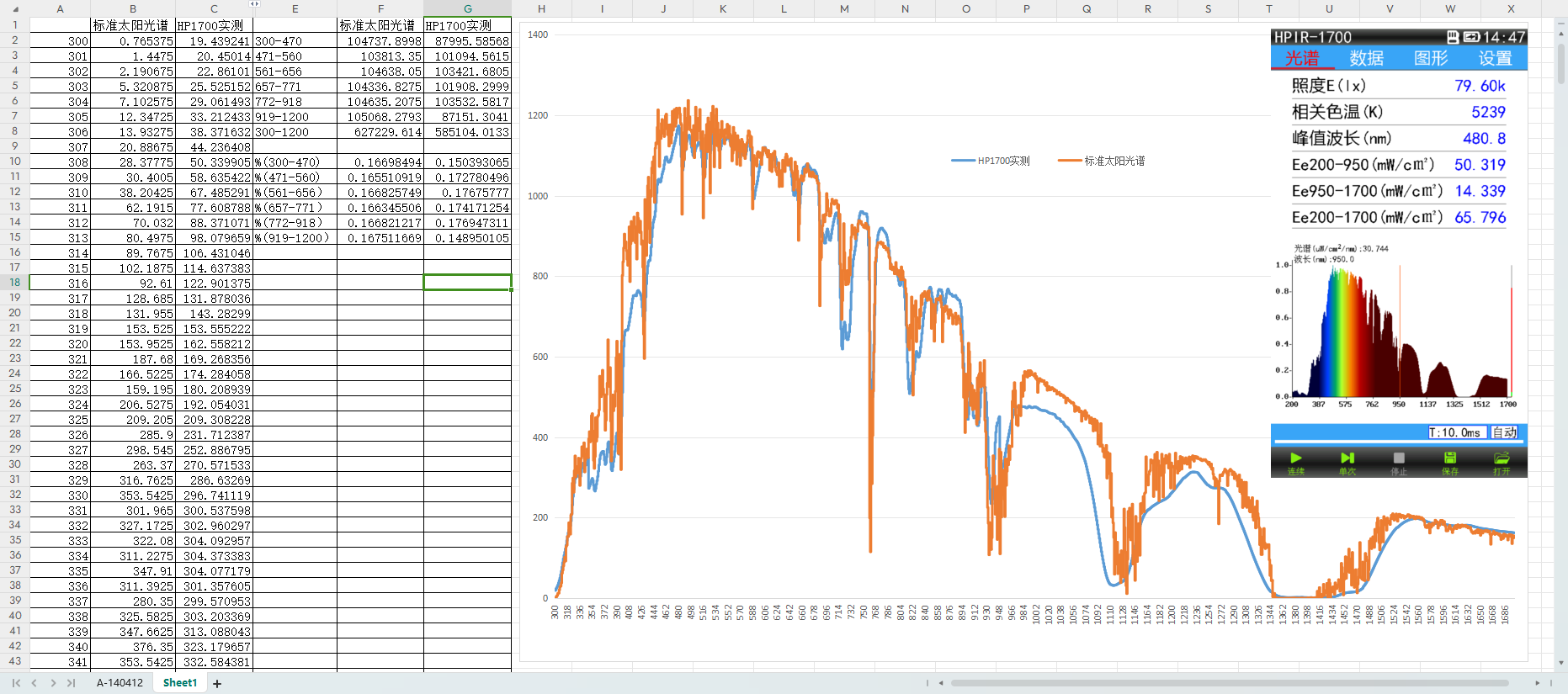Select column C header
1568x694 pixels.
(214, 8)
